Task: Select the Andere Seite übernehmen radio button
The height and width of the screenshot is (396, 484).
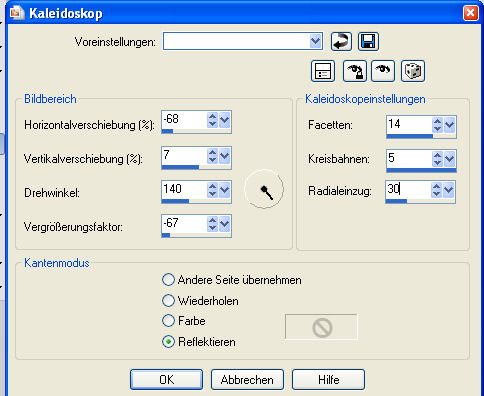Action: (x=168, y=280)
